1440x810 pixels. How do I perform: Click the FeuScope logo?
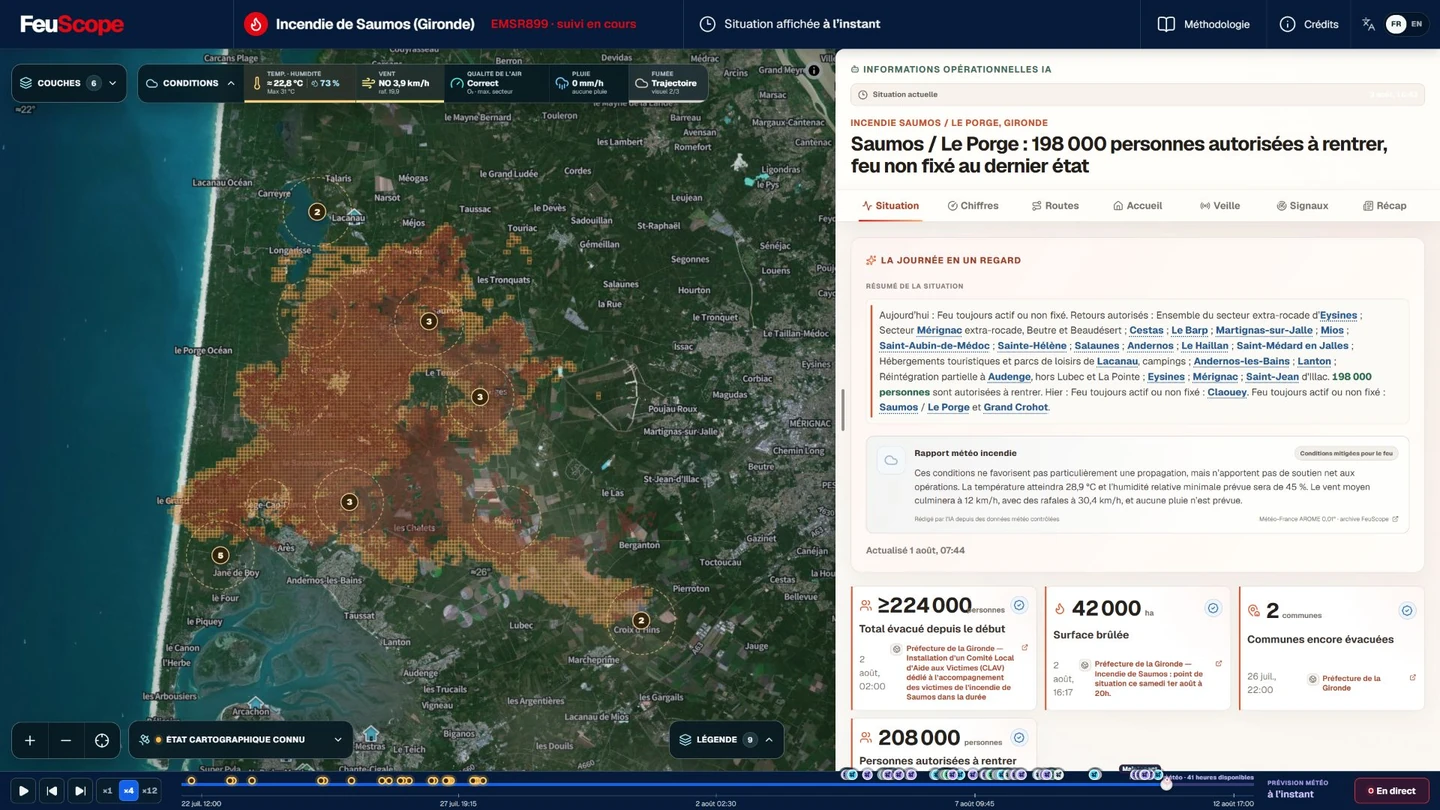[72, 24]
